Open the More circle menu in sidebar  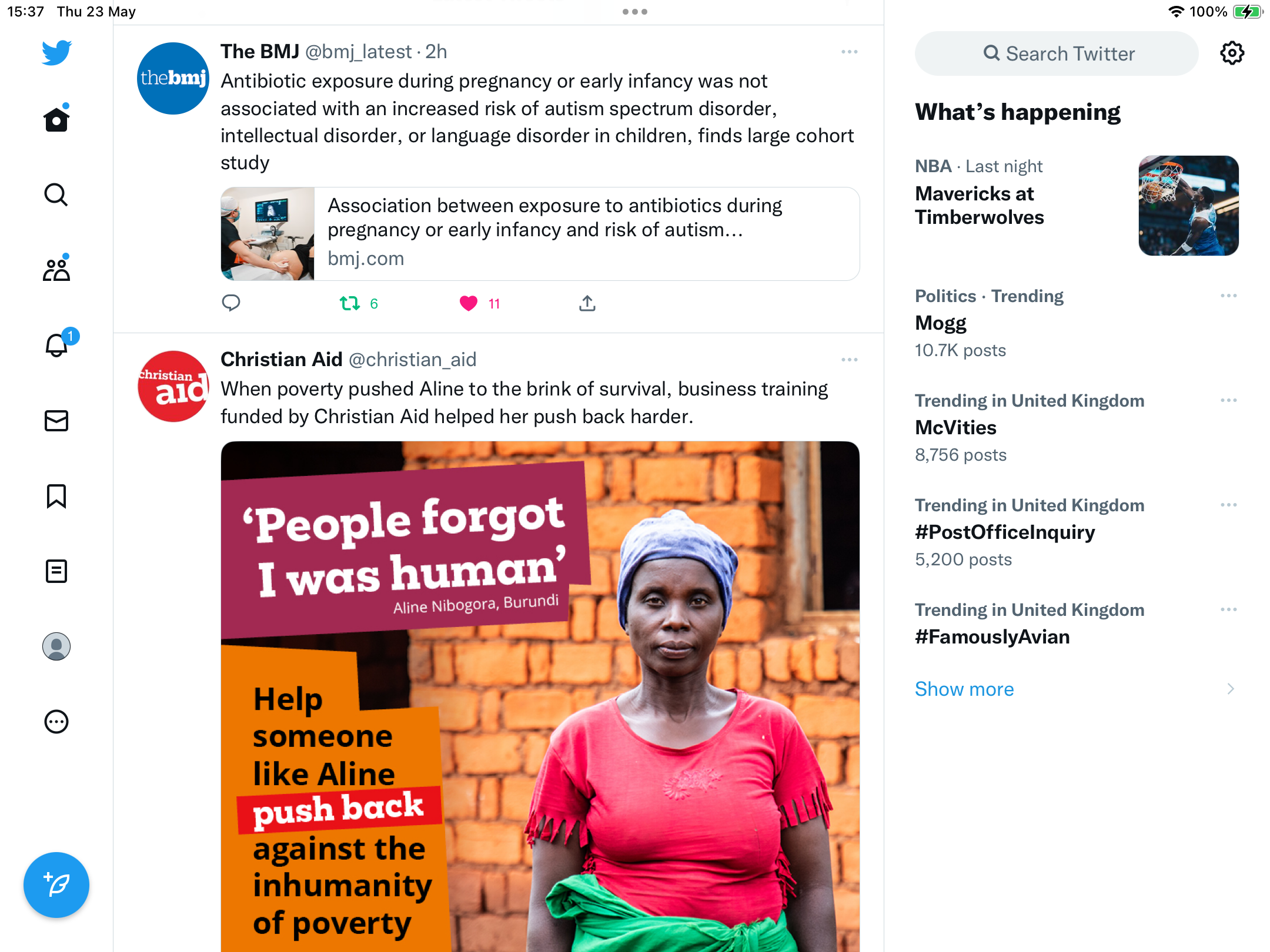(x=56, y=721)
